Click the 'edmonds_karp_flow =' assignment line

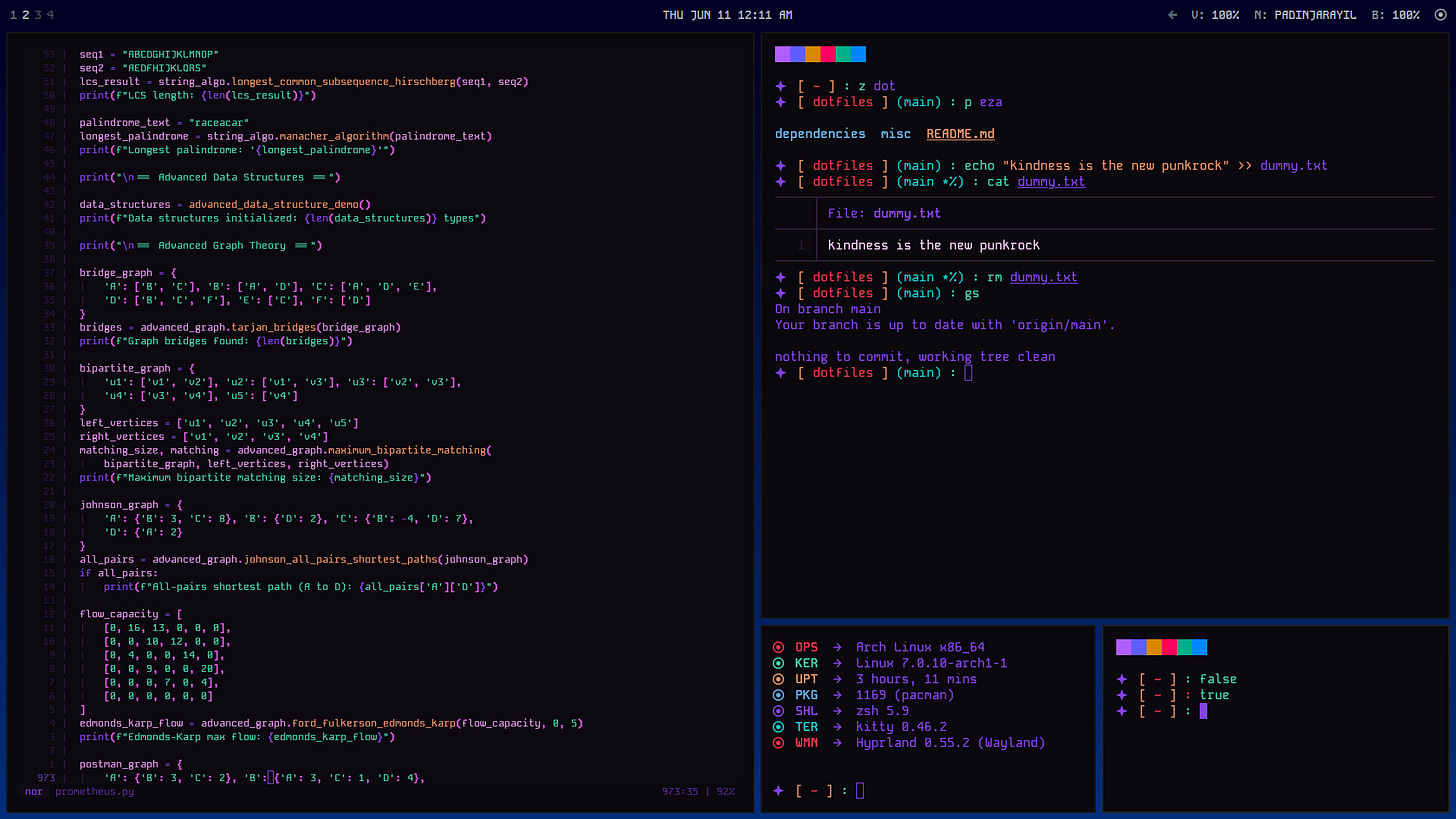click(x=331, y=723)
